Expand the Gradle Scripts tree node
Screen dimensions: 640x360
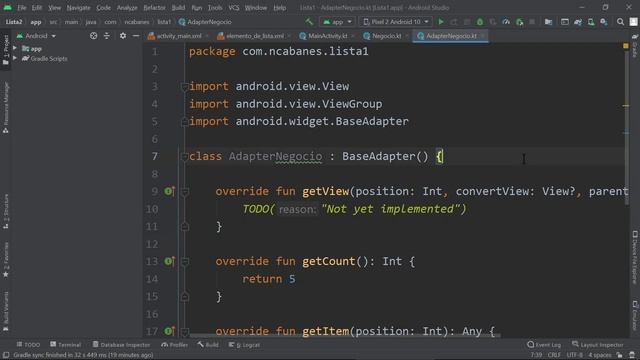point(15,58)
